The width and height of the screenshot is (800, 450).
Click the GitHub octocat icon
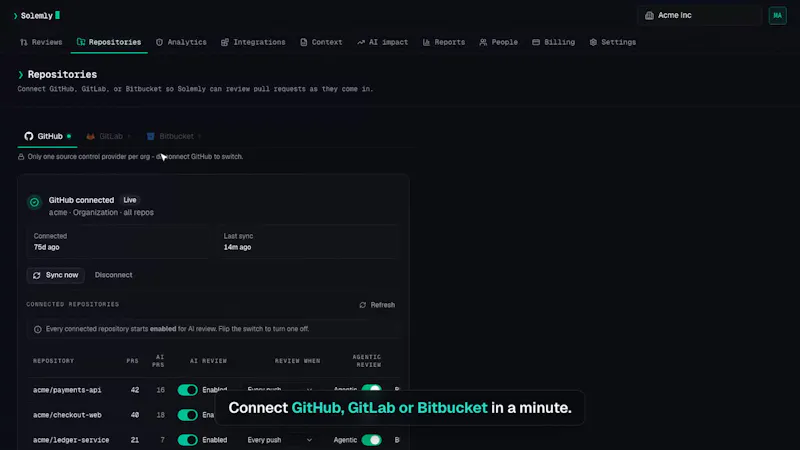coord(29,136)
